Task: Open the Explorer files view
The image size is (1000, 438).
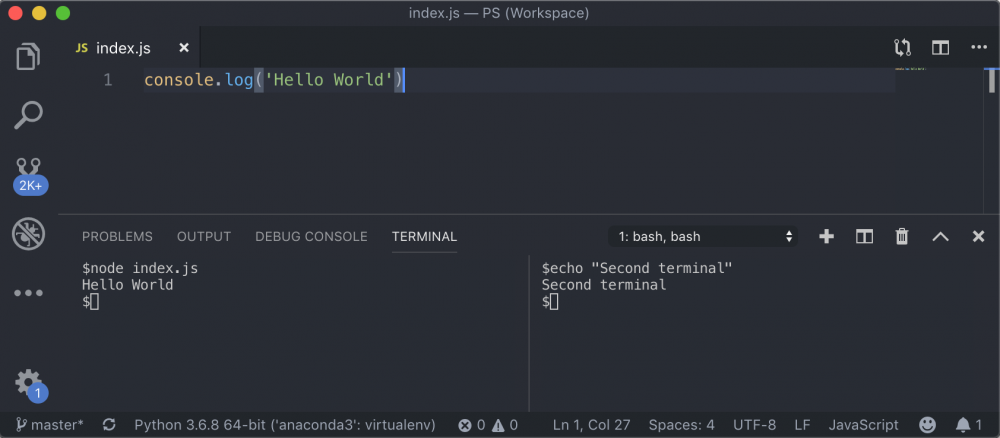Action: (29, 56)
